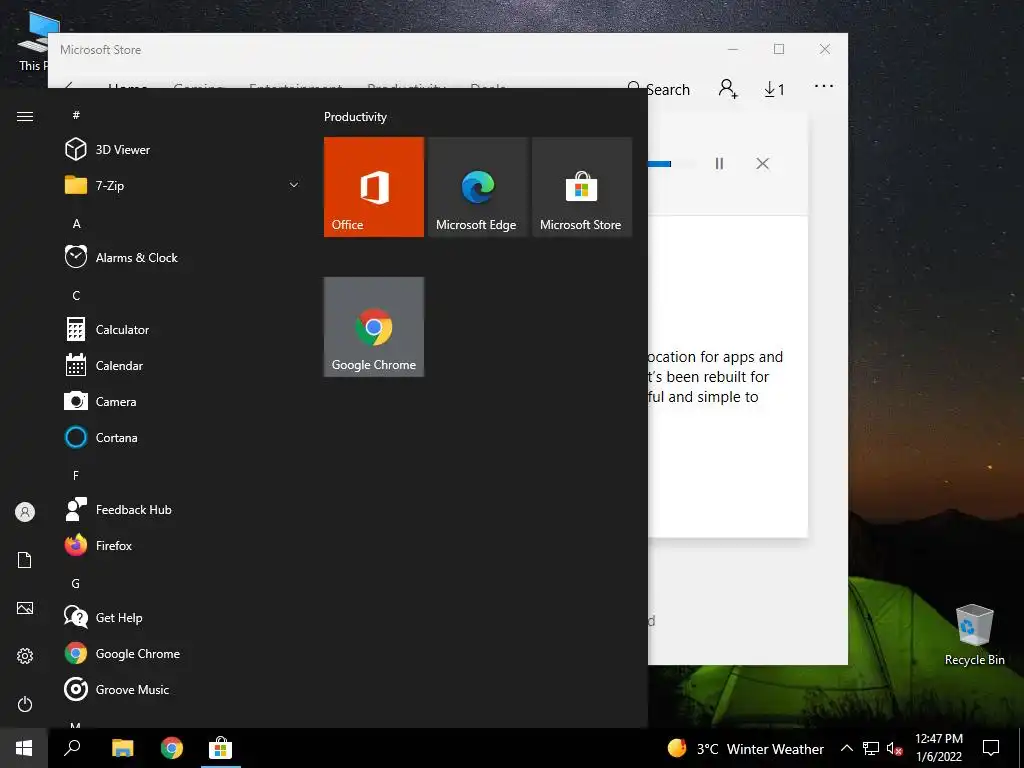Viewport: 1024px width, 768px height.
Task: Launch Google Chrome from the app list
Action: click(180, 653)
